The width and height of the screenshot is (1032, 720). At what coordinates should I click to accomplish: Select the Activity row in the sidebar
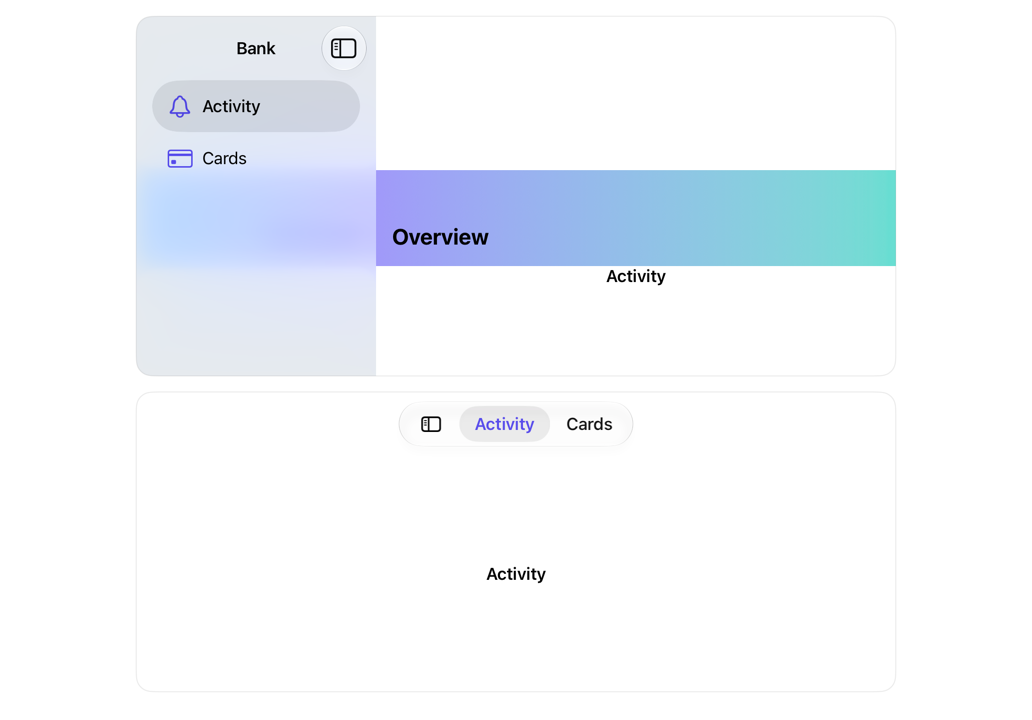pyautogui.click(x=256, y=106)
